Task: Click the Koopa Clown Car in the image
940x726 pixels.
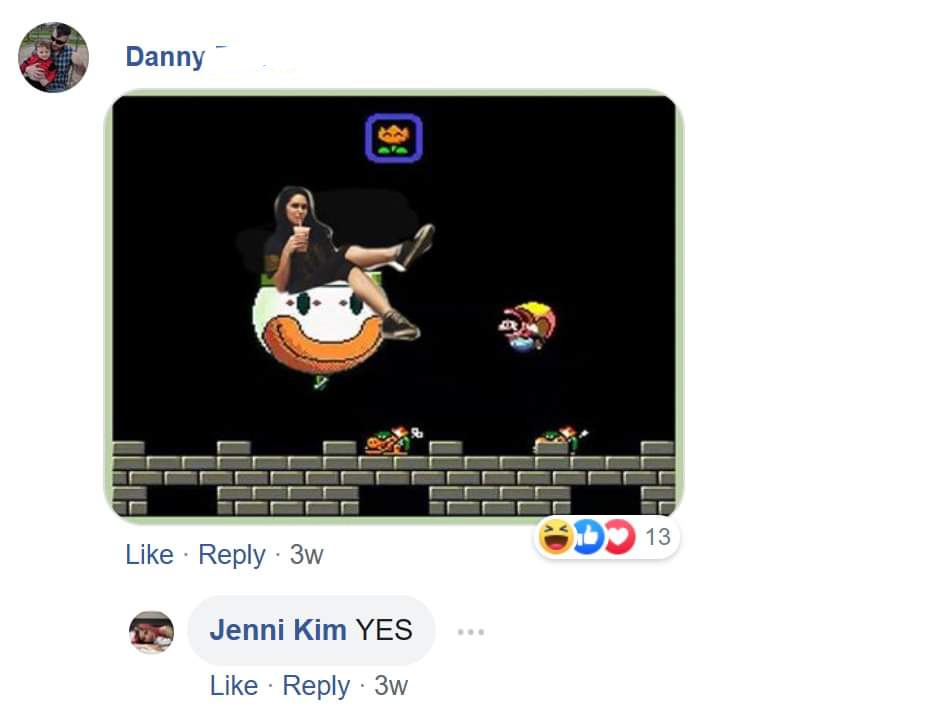Action: click(x=318, y=327)
